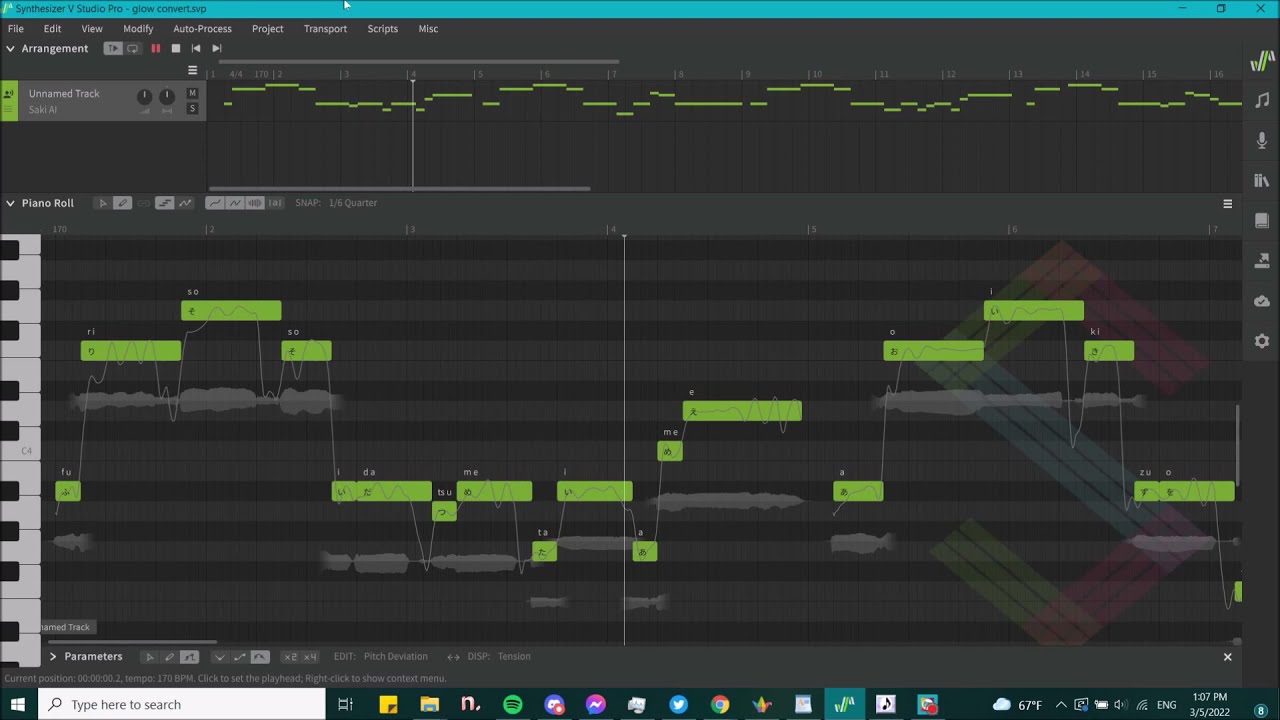Viewport: 1280px width, 720px height.
Task: Select the 'so' note at top left
Action: pos(231,311)
